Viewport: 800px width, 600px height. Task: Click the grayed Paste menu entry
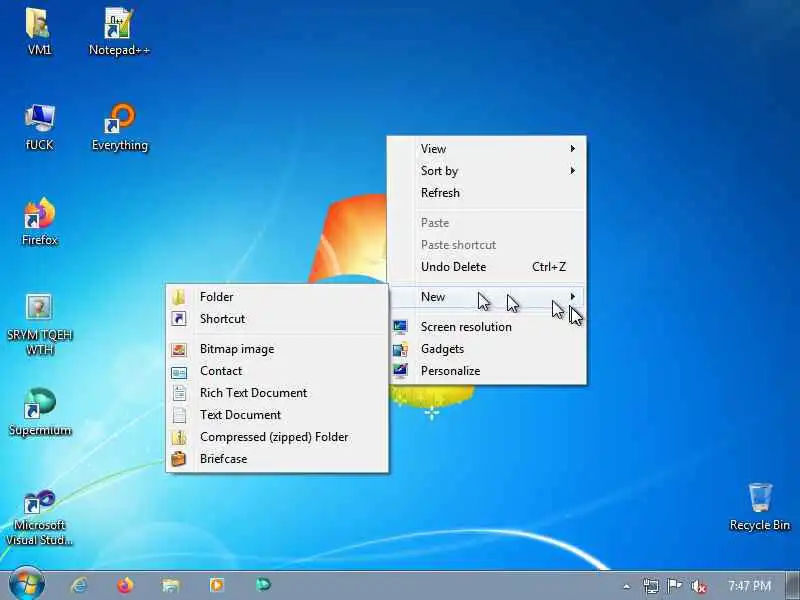[486, 223]
